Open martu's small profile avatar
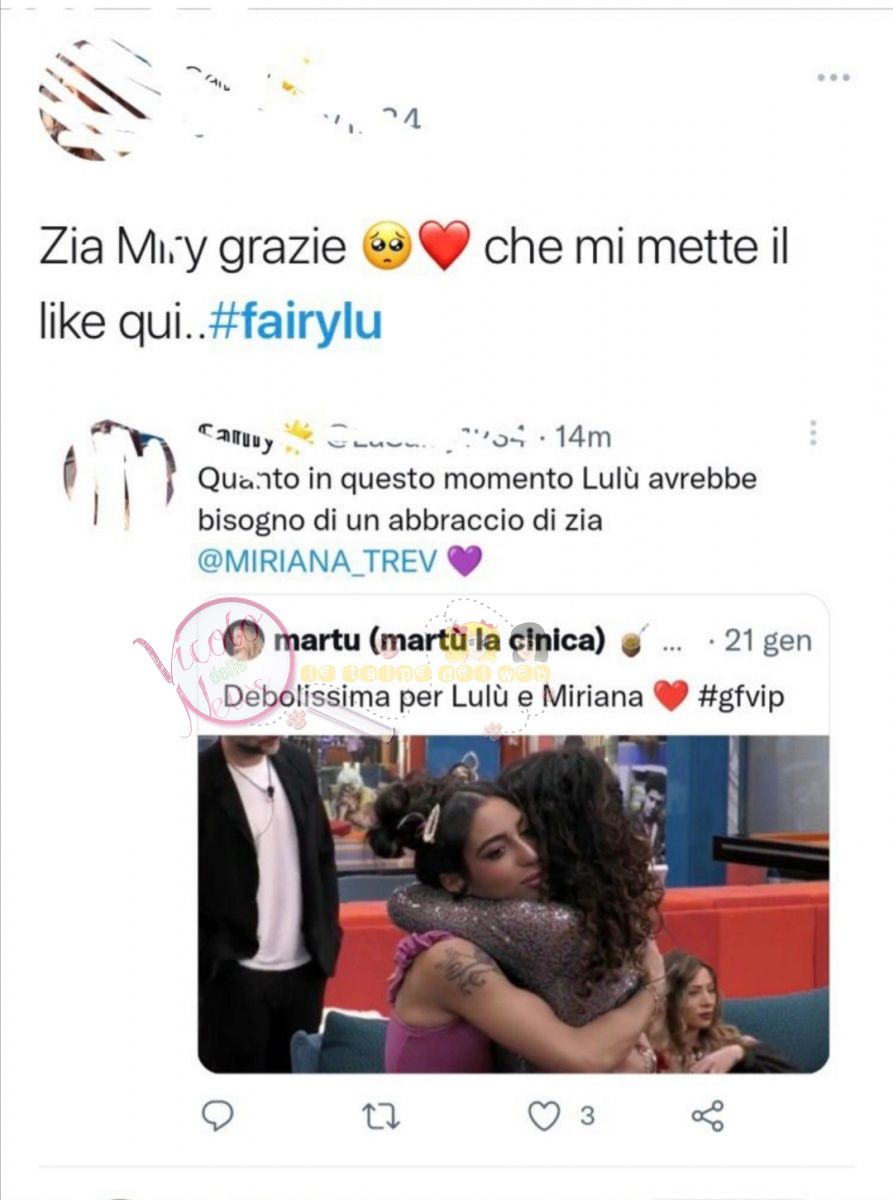Viewport: 893px width, 1200px height. [244, 641]
